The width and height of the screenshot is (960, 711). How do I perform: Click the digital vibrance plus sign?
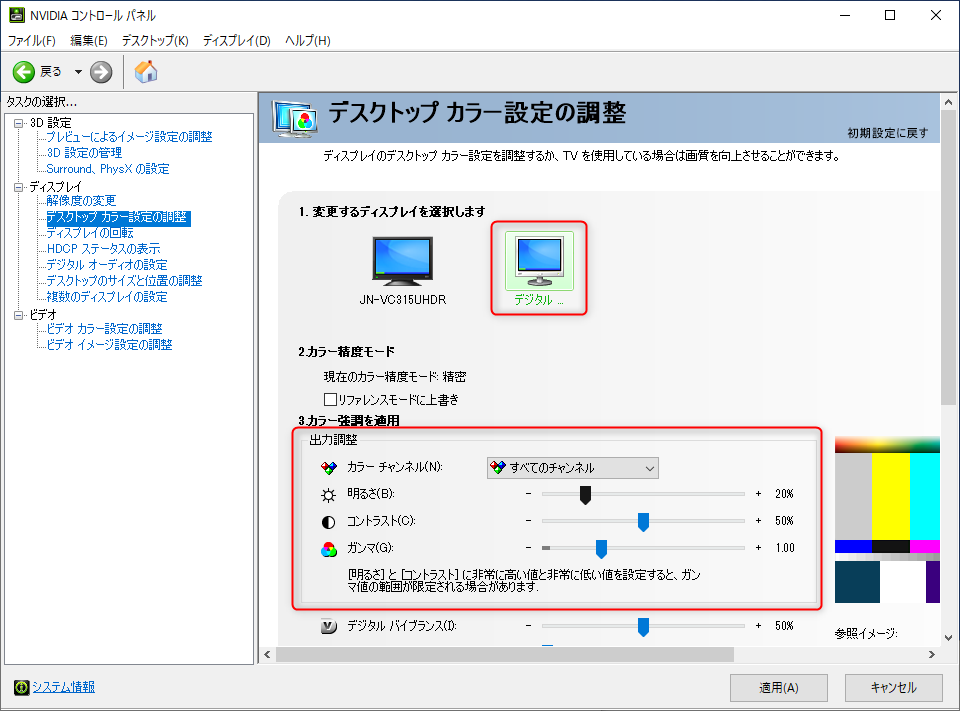758,625
